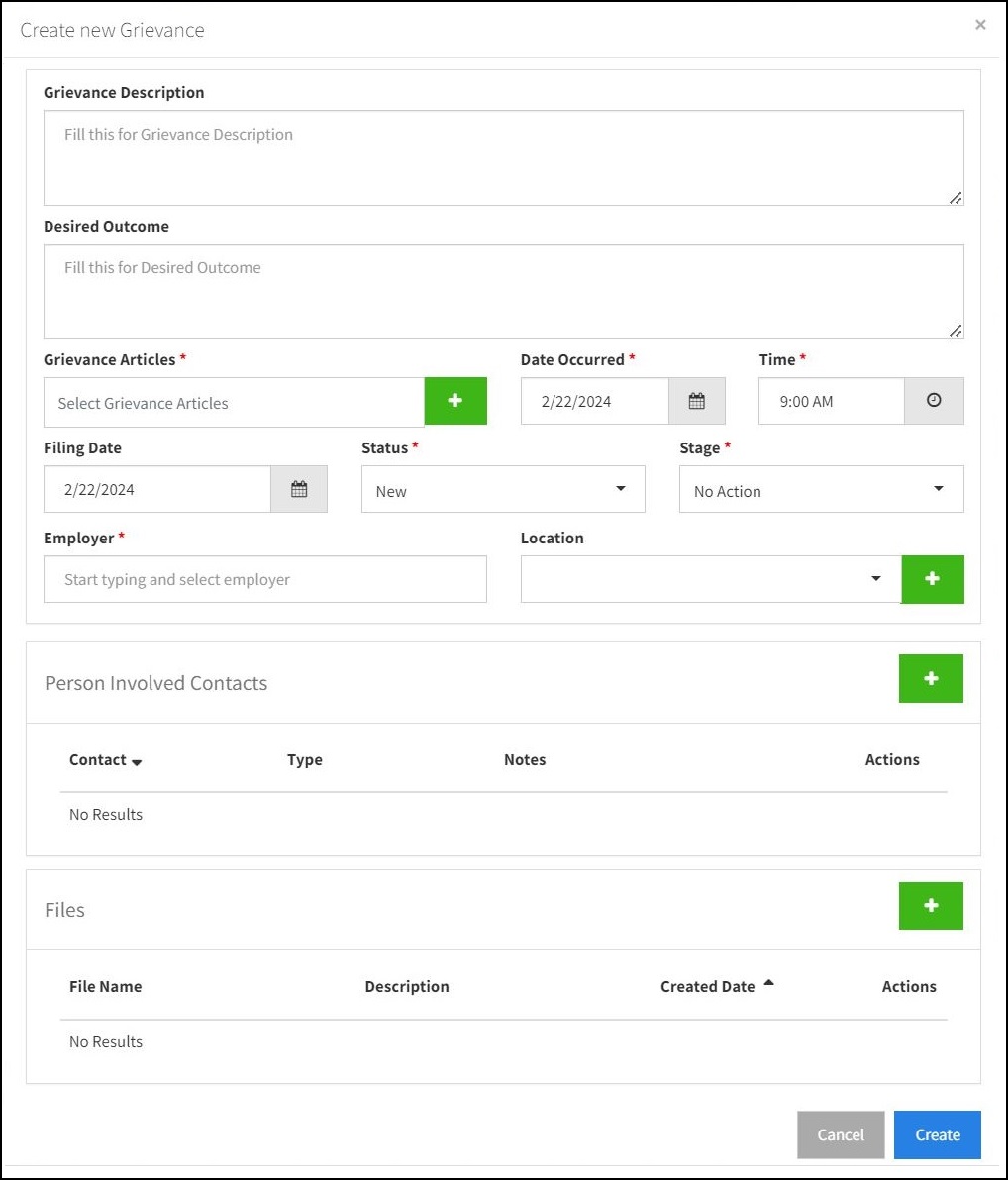The height and width of the screenshot is (1180, 1008).
Task: Add a new Location with plus button
Action: point(932,579)
